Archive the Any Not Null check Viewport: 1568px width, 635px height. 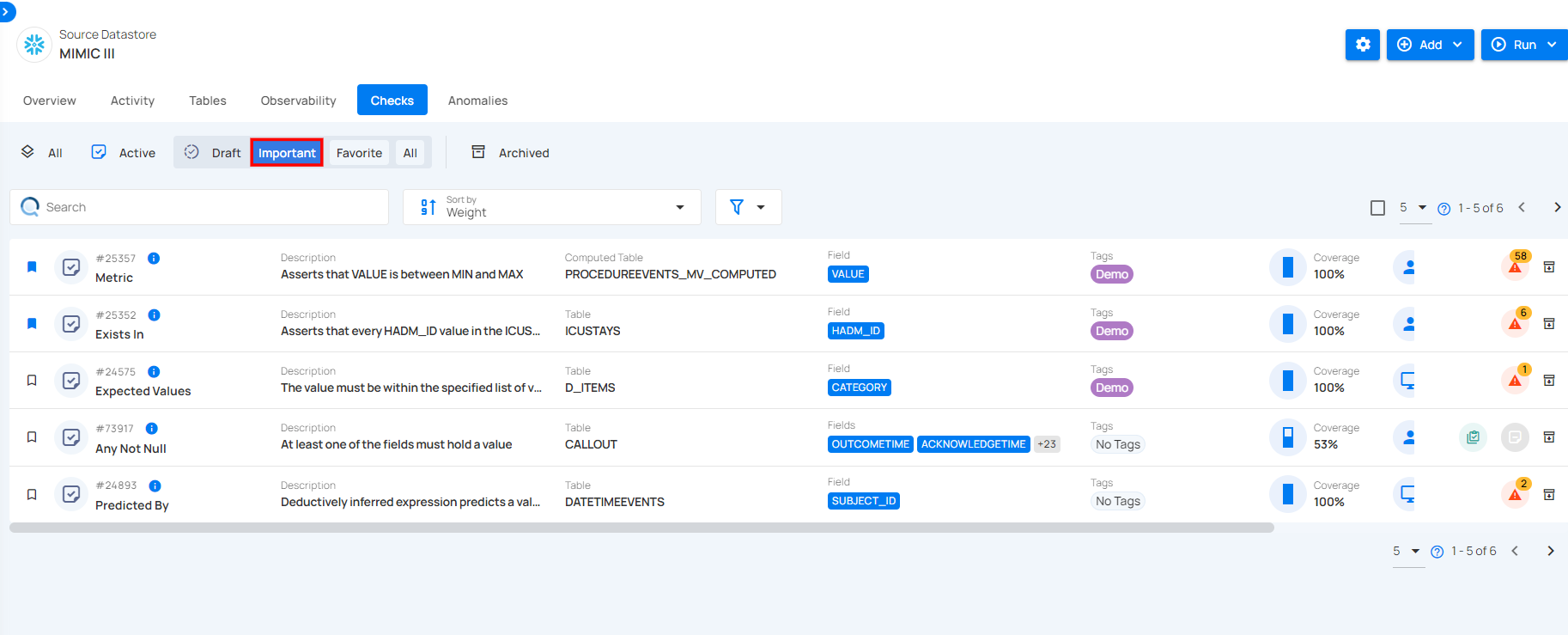(1549, 437)
